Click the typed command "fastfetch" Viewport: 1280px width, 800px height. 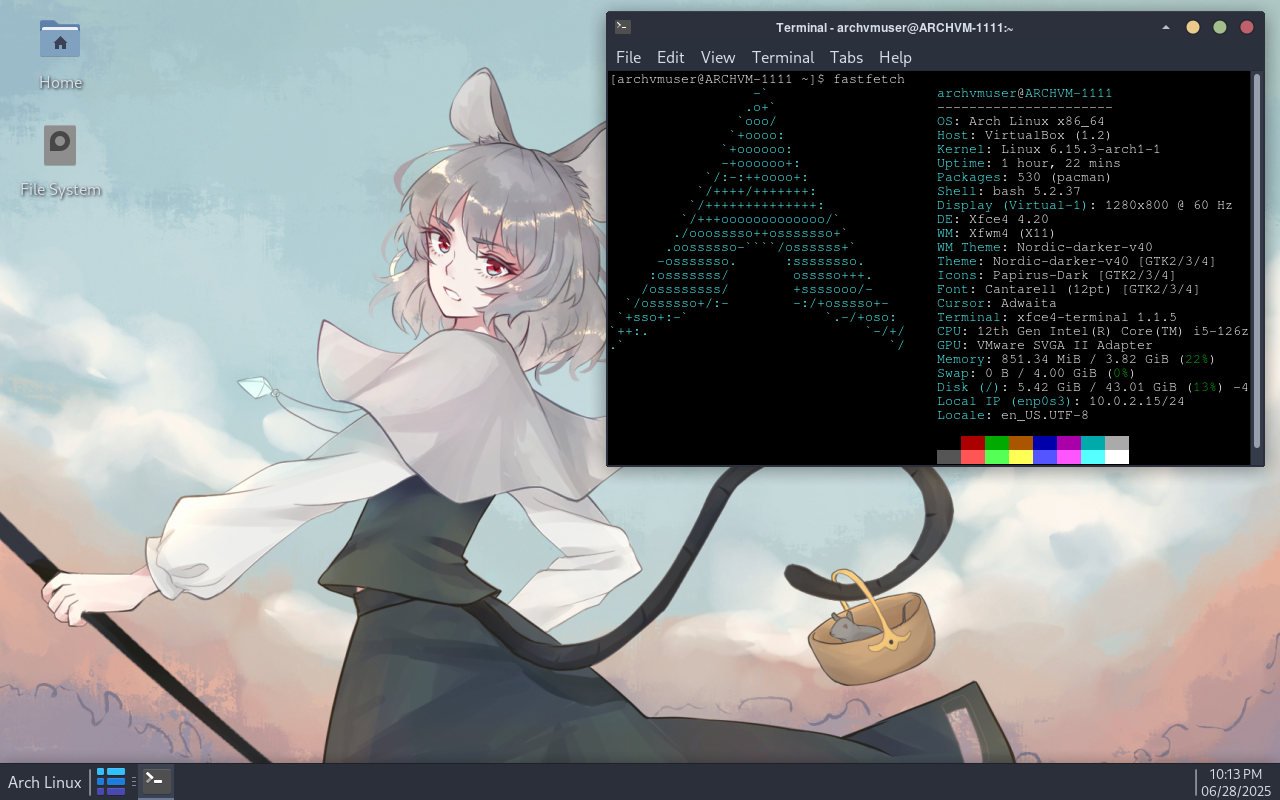pos(869,79)
